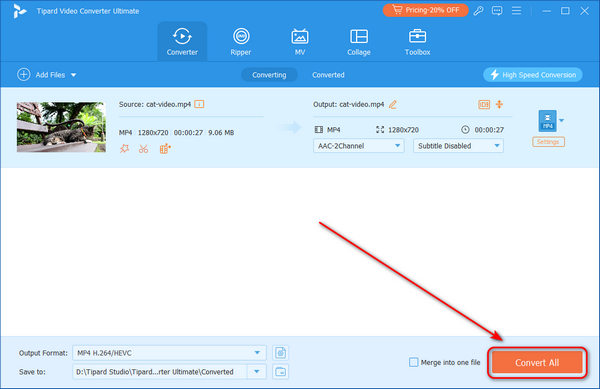Expand the format profile arrow

pyautogui.click(x=561, y=120)
